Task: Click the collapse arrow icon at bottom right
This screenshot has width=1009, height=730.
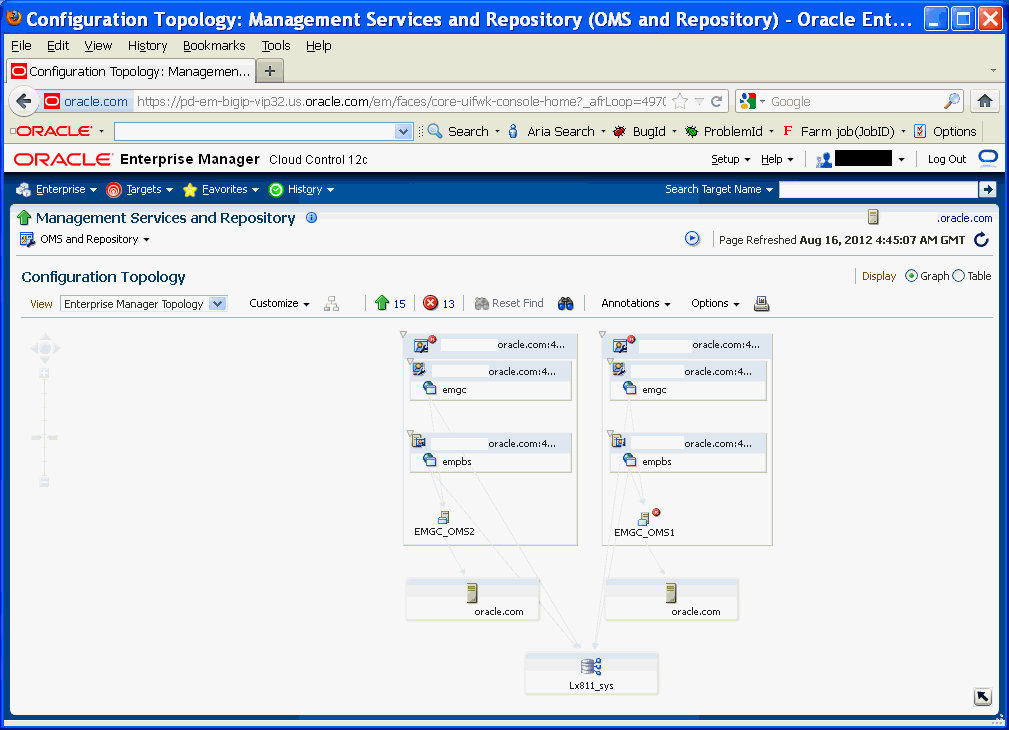Action: click(x=983, y=697)
